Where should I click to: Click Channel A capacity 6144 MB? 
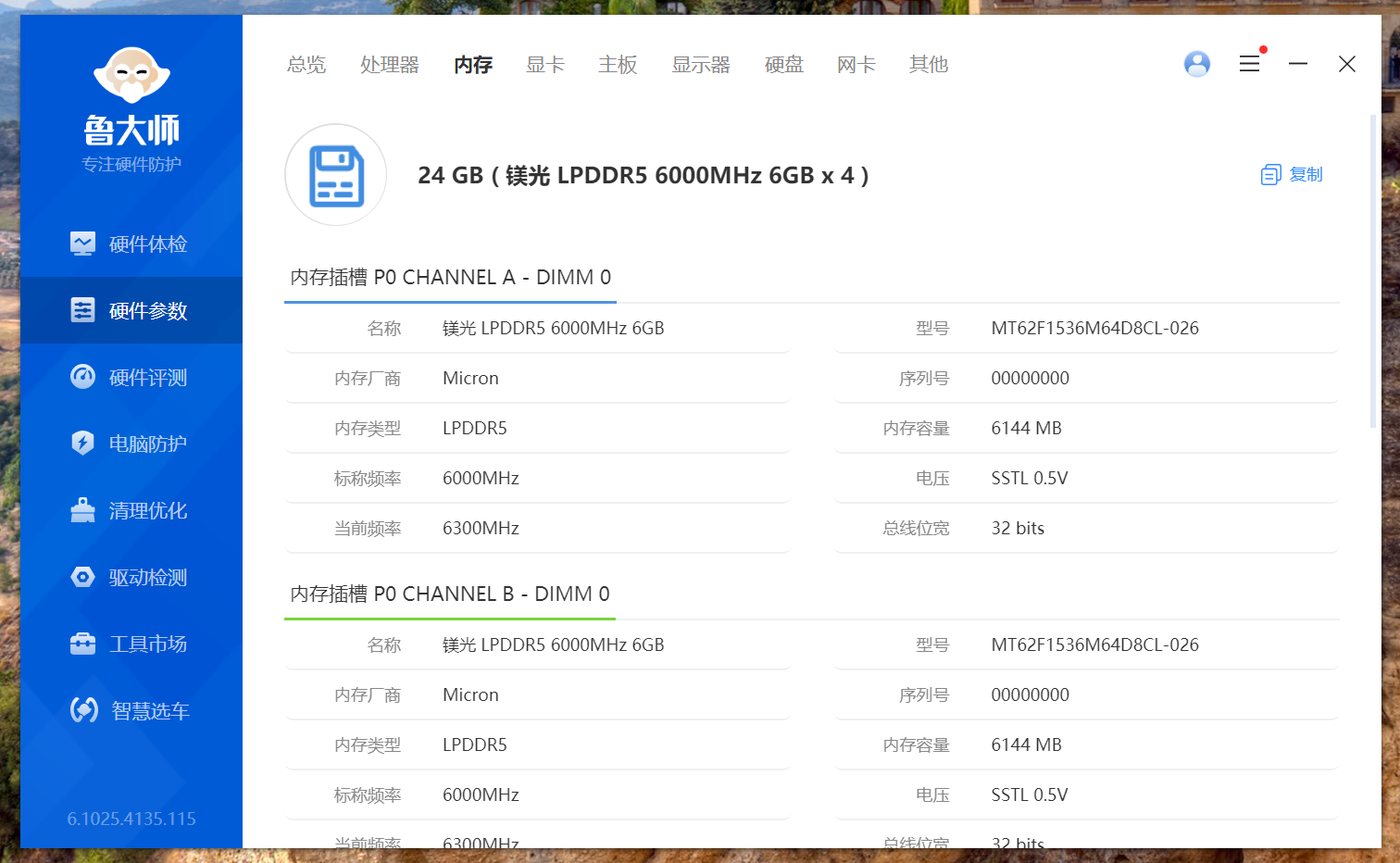pyautogui.click(x=1026, y=428)
